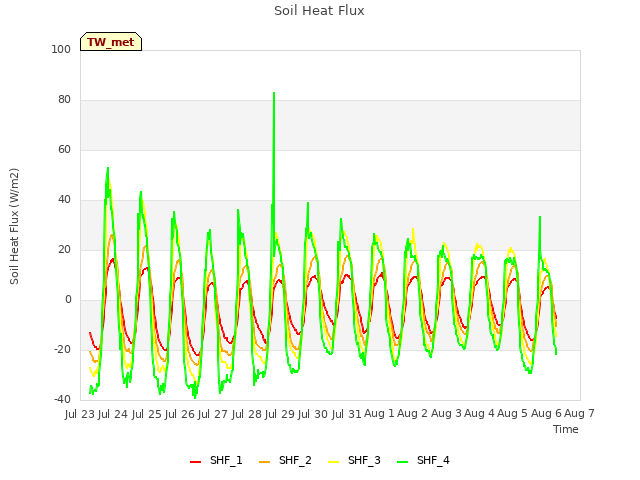Screen dimensions: 640x480
Task: Click the x-axis label Jul 26
Action: coord(180,414)
